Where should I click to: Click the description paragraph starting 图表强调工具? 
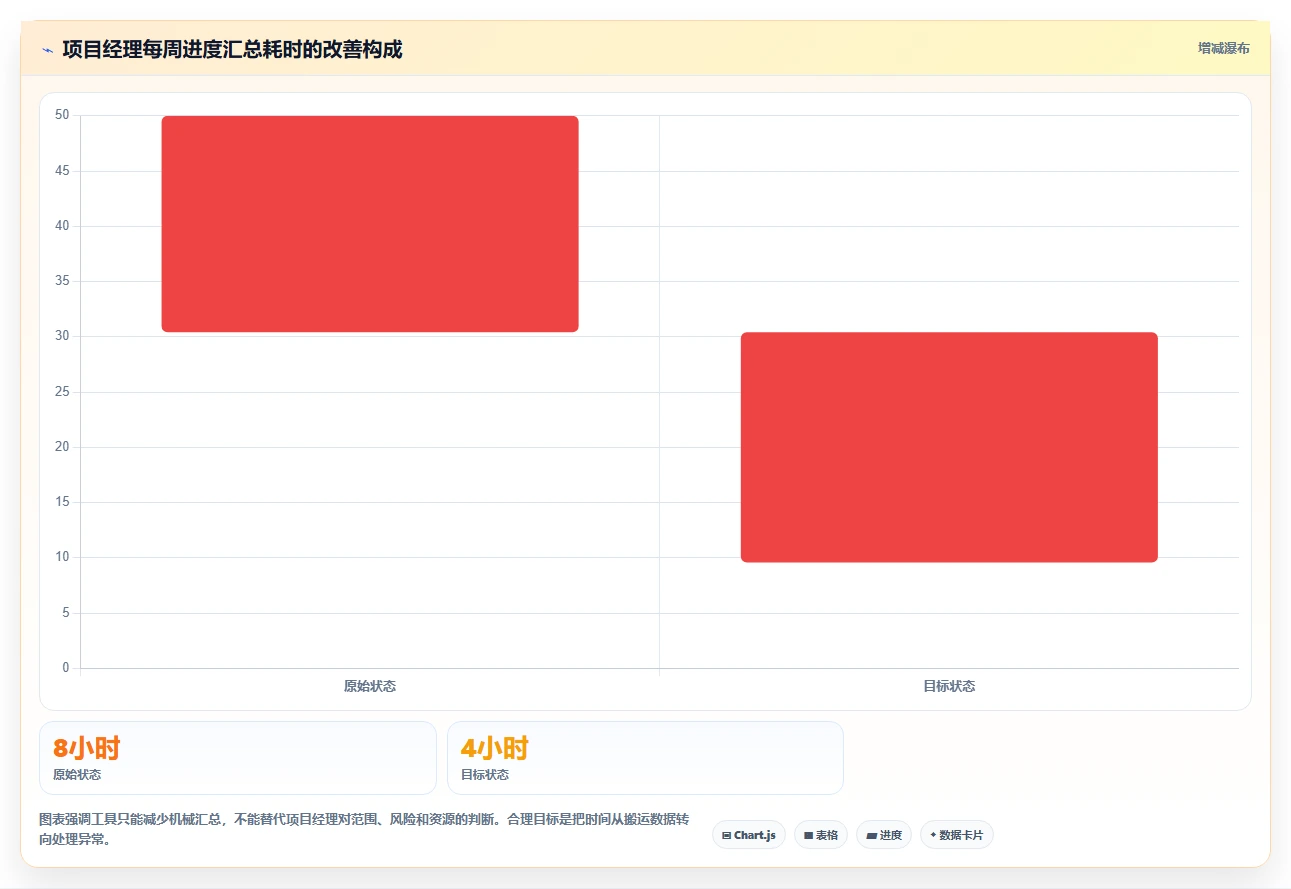(x=364, y=829)
